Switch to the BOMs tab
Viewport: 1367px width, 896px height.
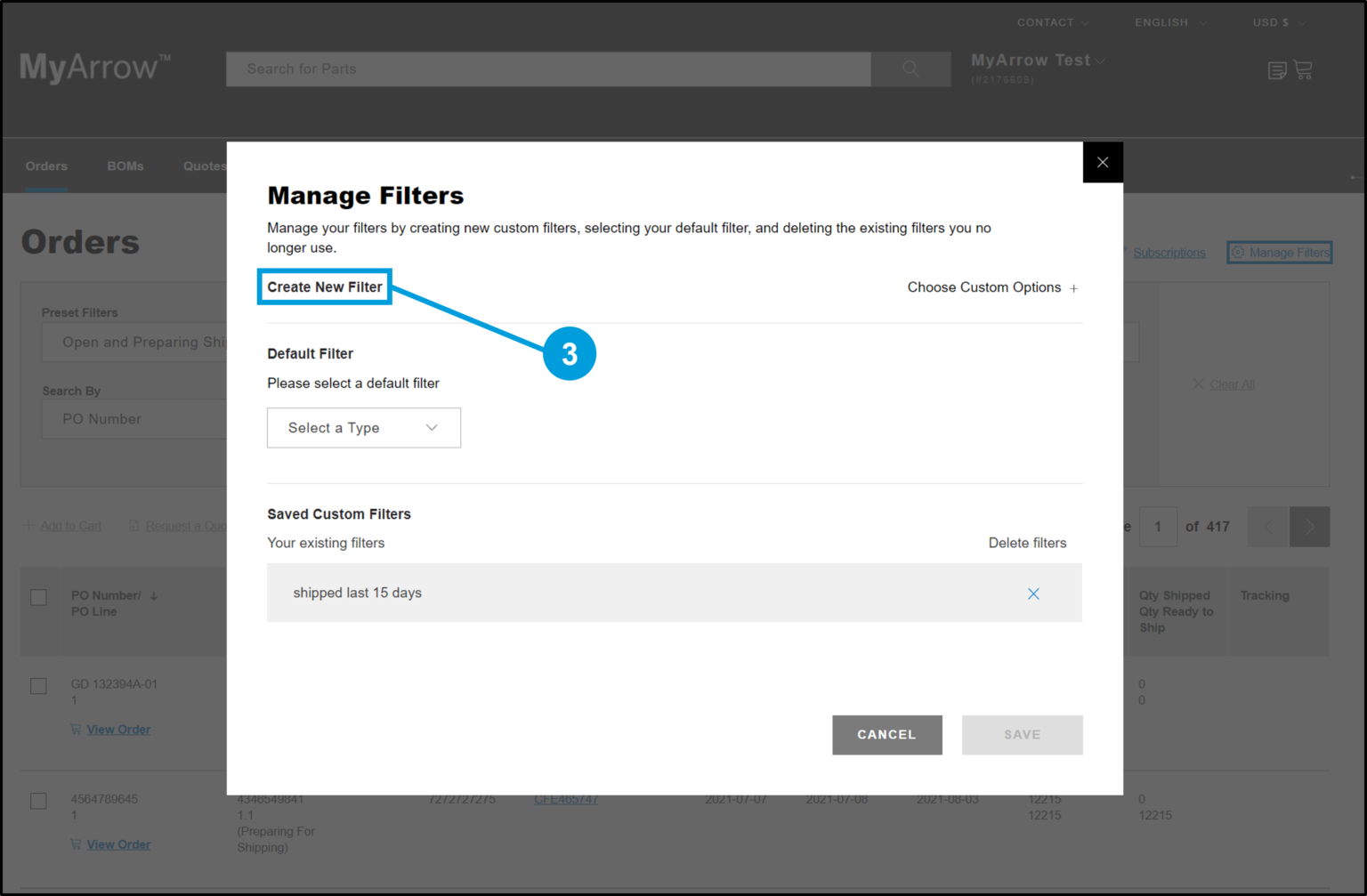[125, 165]
